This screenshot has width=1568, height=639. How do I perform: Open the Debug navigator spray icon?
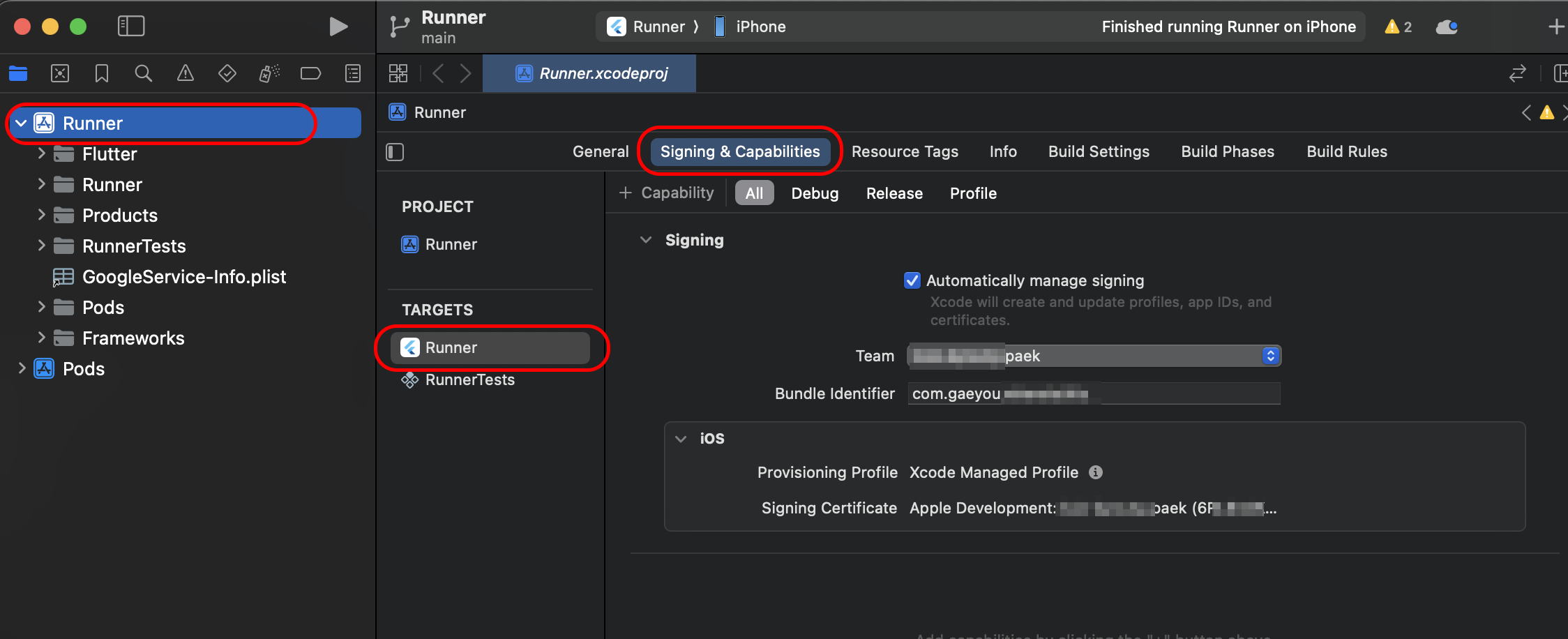pyautogui.click(x=269, y=73)
